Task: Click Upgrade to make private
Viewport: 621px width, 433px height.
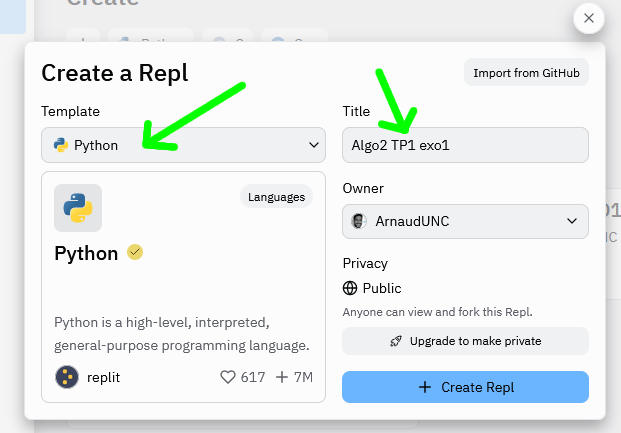Action: [x=465, y=341]
